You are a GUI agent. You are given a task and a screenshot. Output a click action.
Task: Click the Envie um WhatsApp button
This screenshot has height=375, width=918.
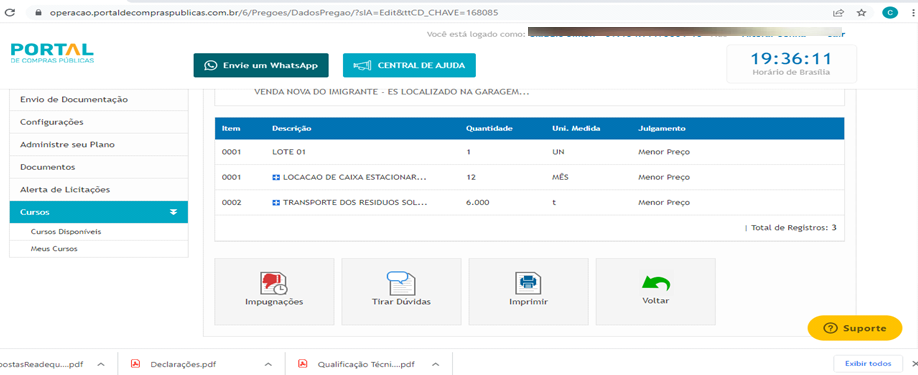261,66
